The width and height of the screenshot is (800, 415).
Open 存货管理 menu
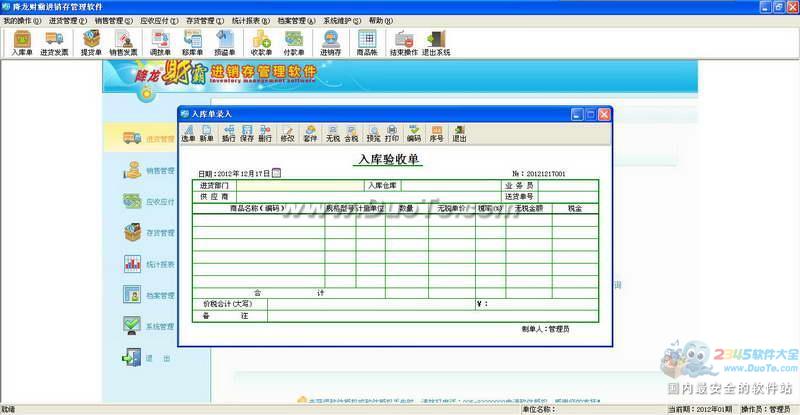[x=205, y=20]
